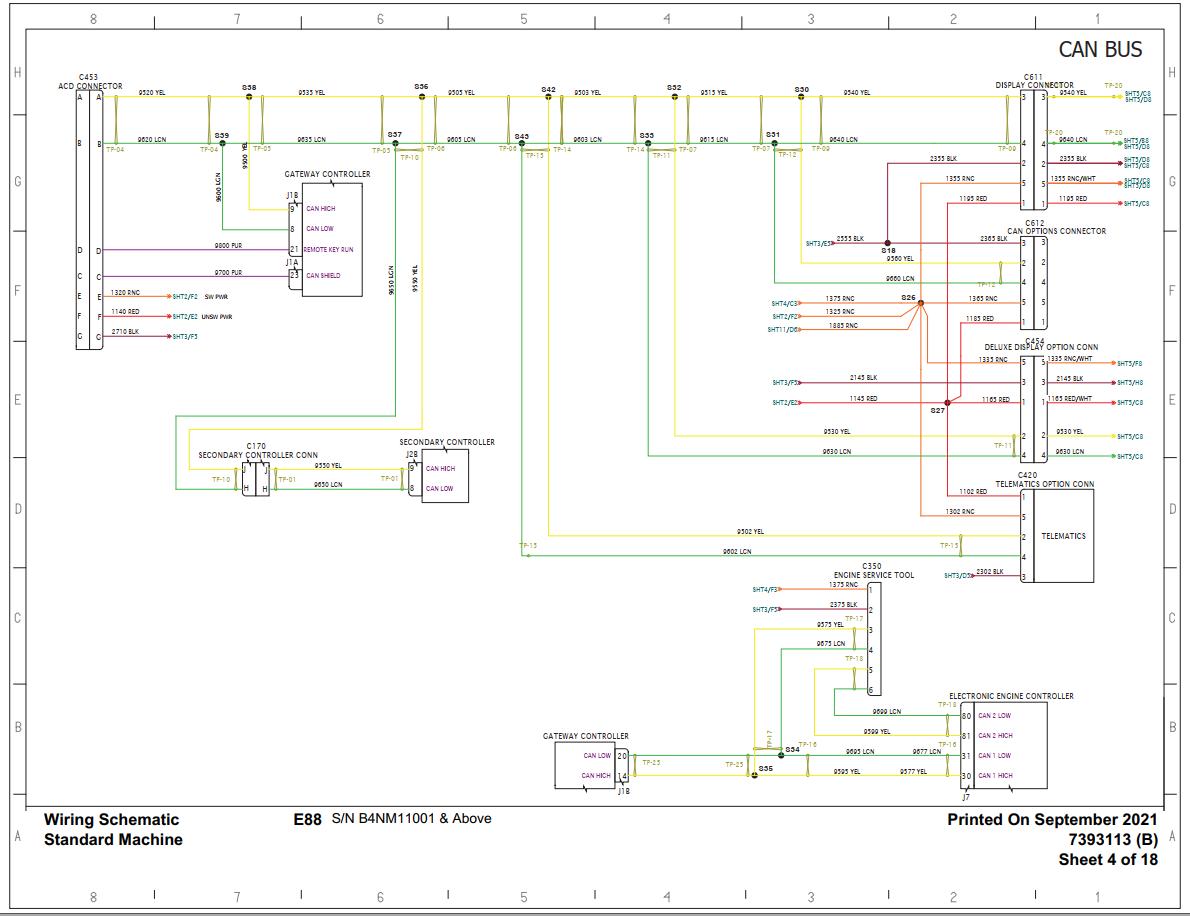This screenshot has height=916, width=1190.
Task: Select the "UNSW PWR" label
Action: point(217,316)
